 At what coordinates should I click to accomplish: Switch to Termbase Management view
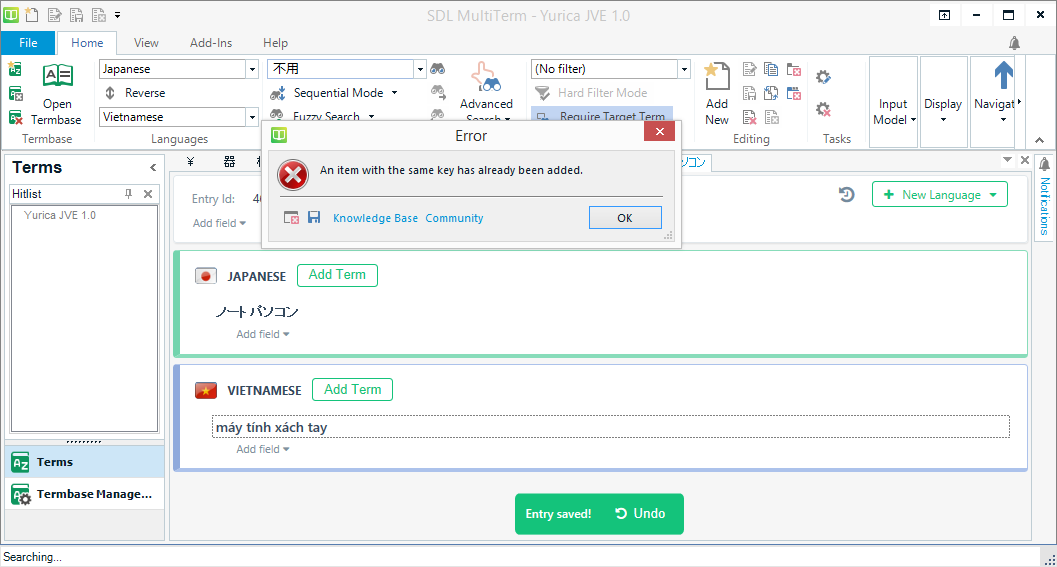[85, 494]
